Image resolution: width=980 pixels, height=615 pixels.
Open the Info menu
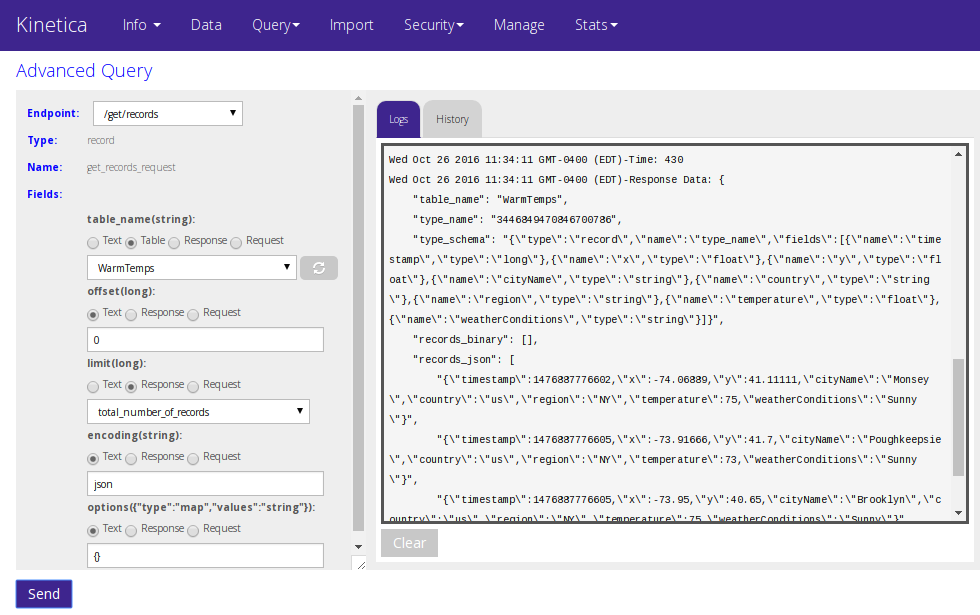(x=141, y=25)
